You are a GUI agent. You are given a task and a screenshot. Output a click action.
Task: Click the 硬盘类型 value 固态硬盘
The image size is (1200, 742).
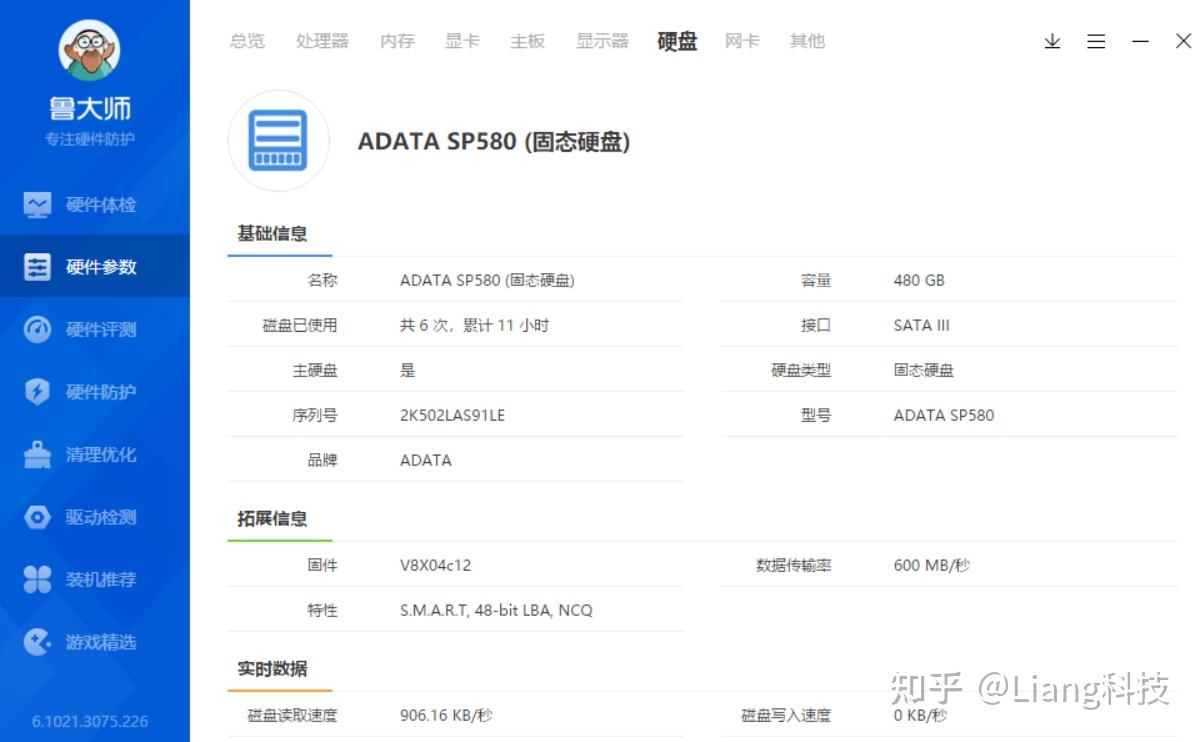tap(924, 370)
